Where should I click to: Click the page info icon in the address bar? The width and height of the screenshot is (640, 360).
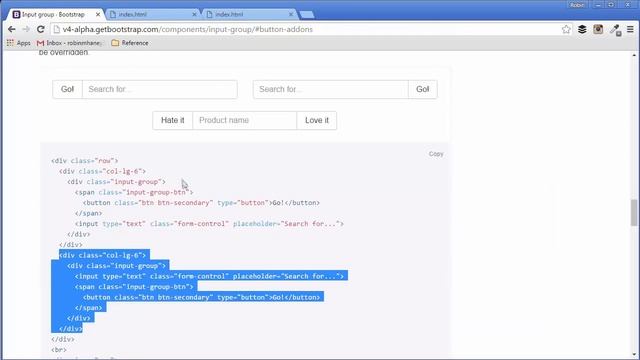coord(57,29)
